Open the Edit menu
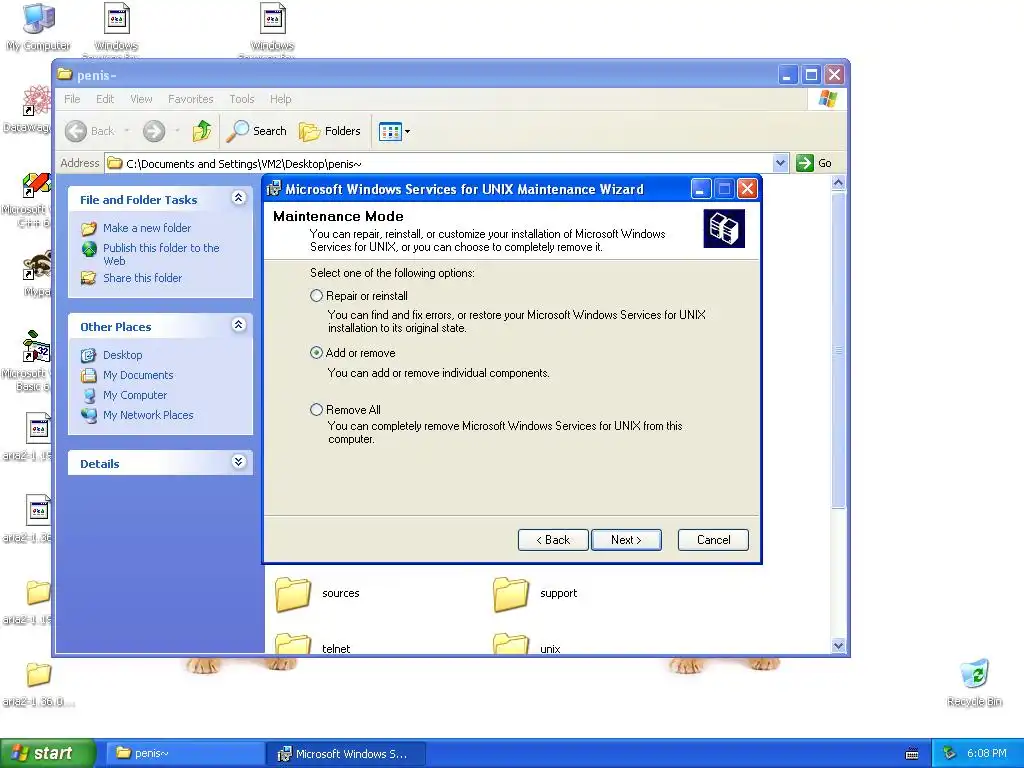1024x768 pixels. (104, 99)
